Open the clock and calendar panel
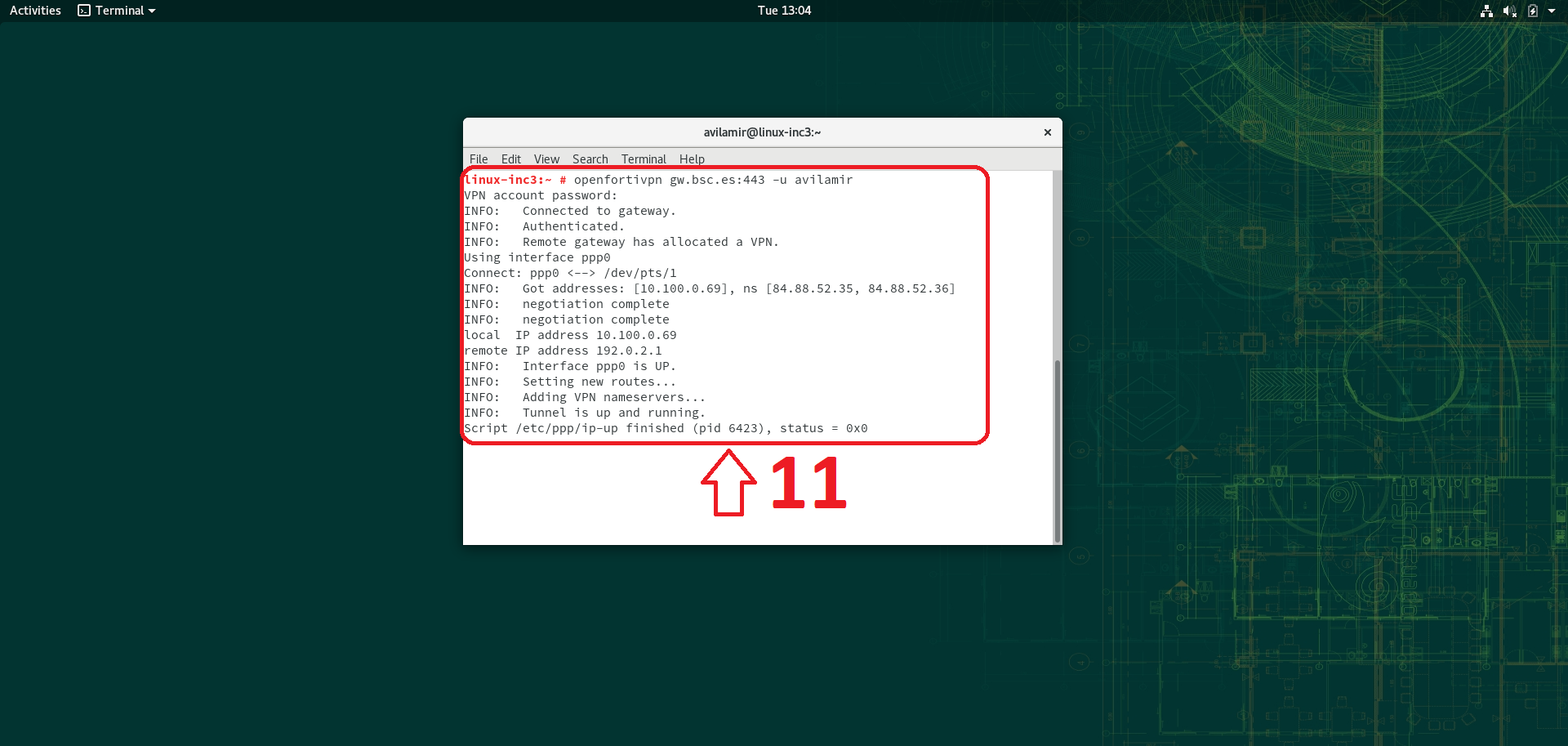The image size is (1568, 746). (783, 11)
